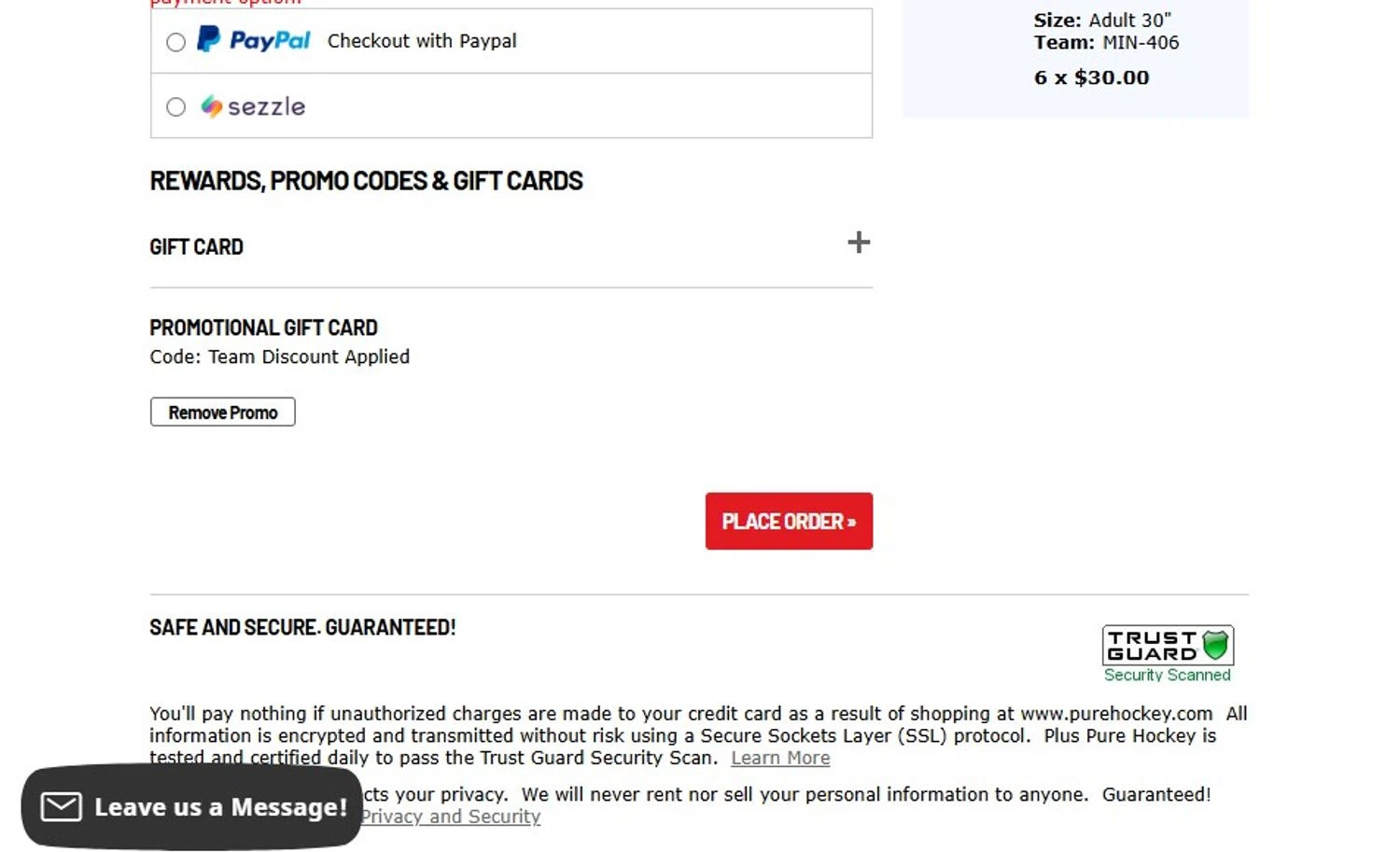
Task: Expand Gift Card section with plus icon
Action: click(859, 243)
